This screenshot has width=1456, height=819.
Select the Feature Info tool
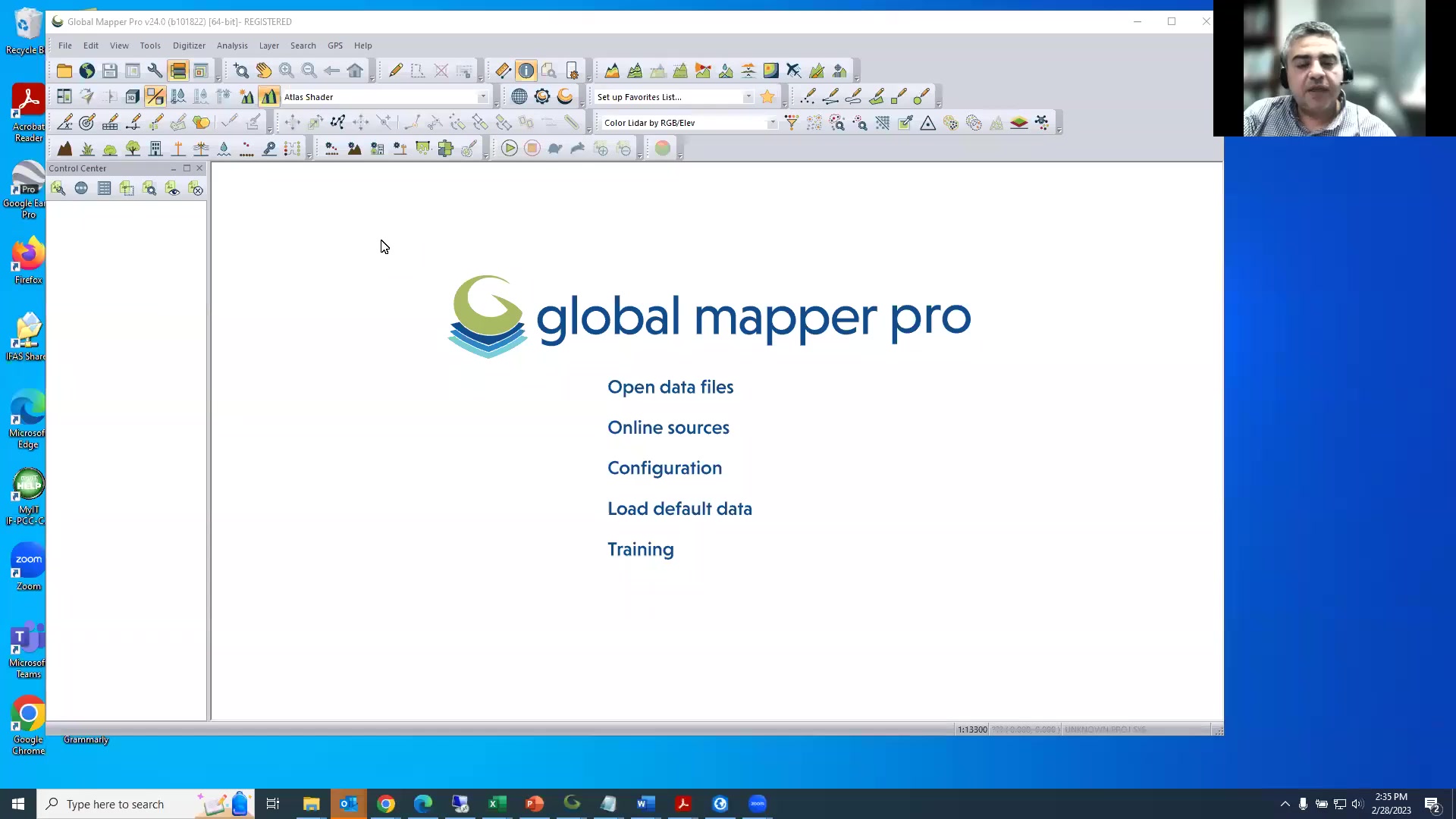click(x=526, y=70)
